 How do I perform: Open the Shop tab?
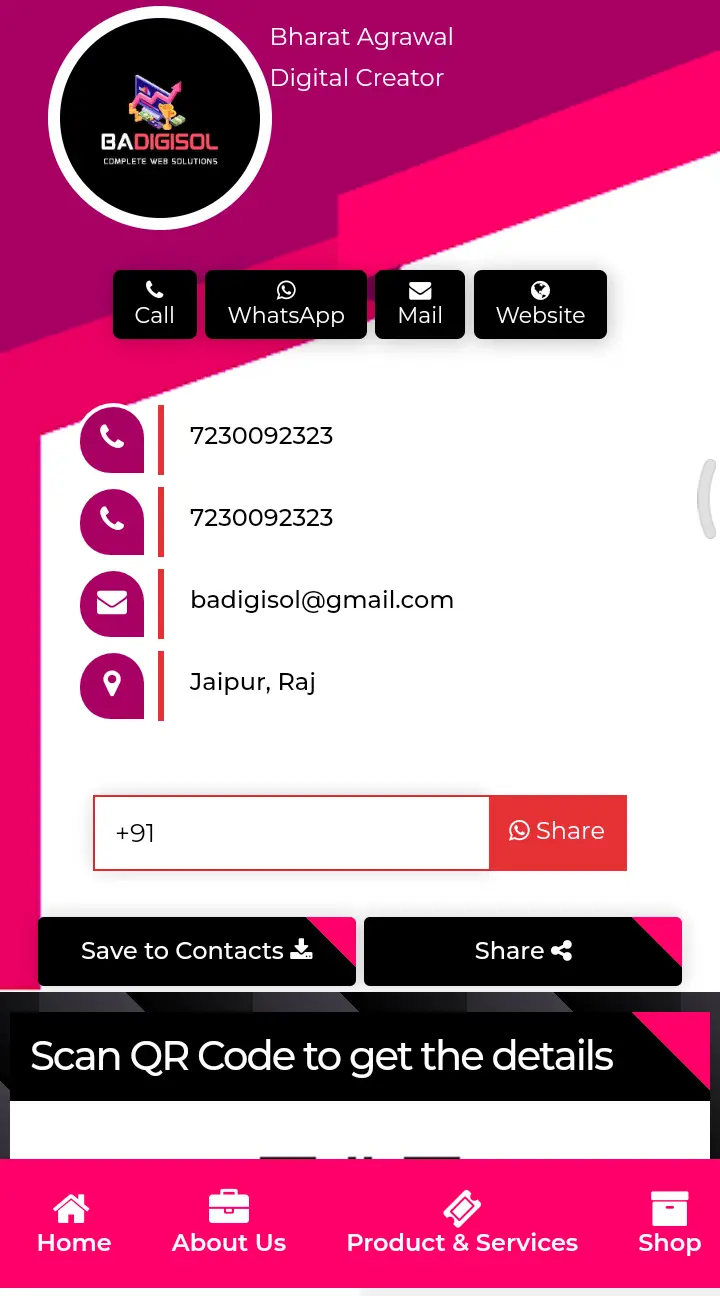670,1223
